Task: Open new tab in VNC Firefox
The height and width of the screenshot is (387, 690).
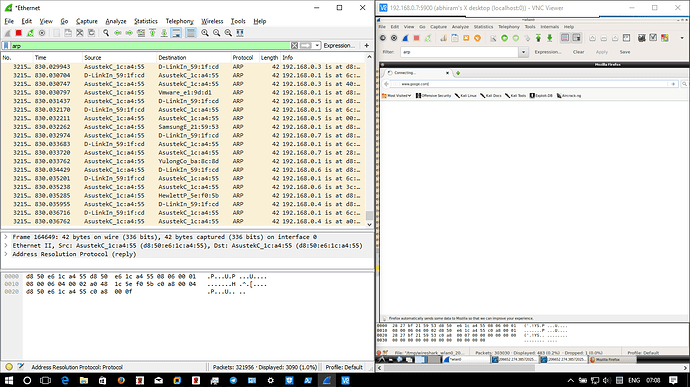Action: 458,73
